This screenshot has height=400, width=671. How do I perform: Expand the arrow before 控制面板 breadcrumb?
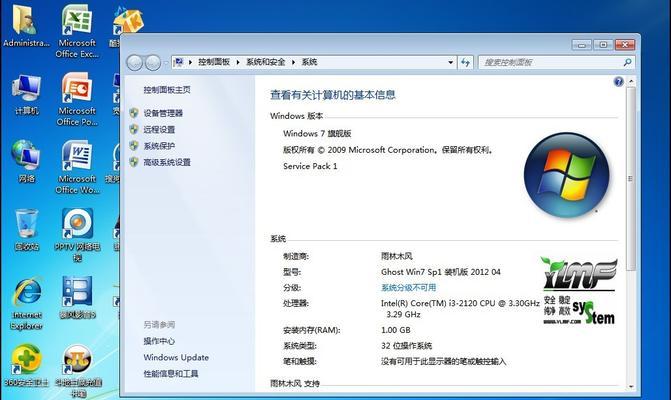tap(190, 62)
